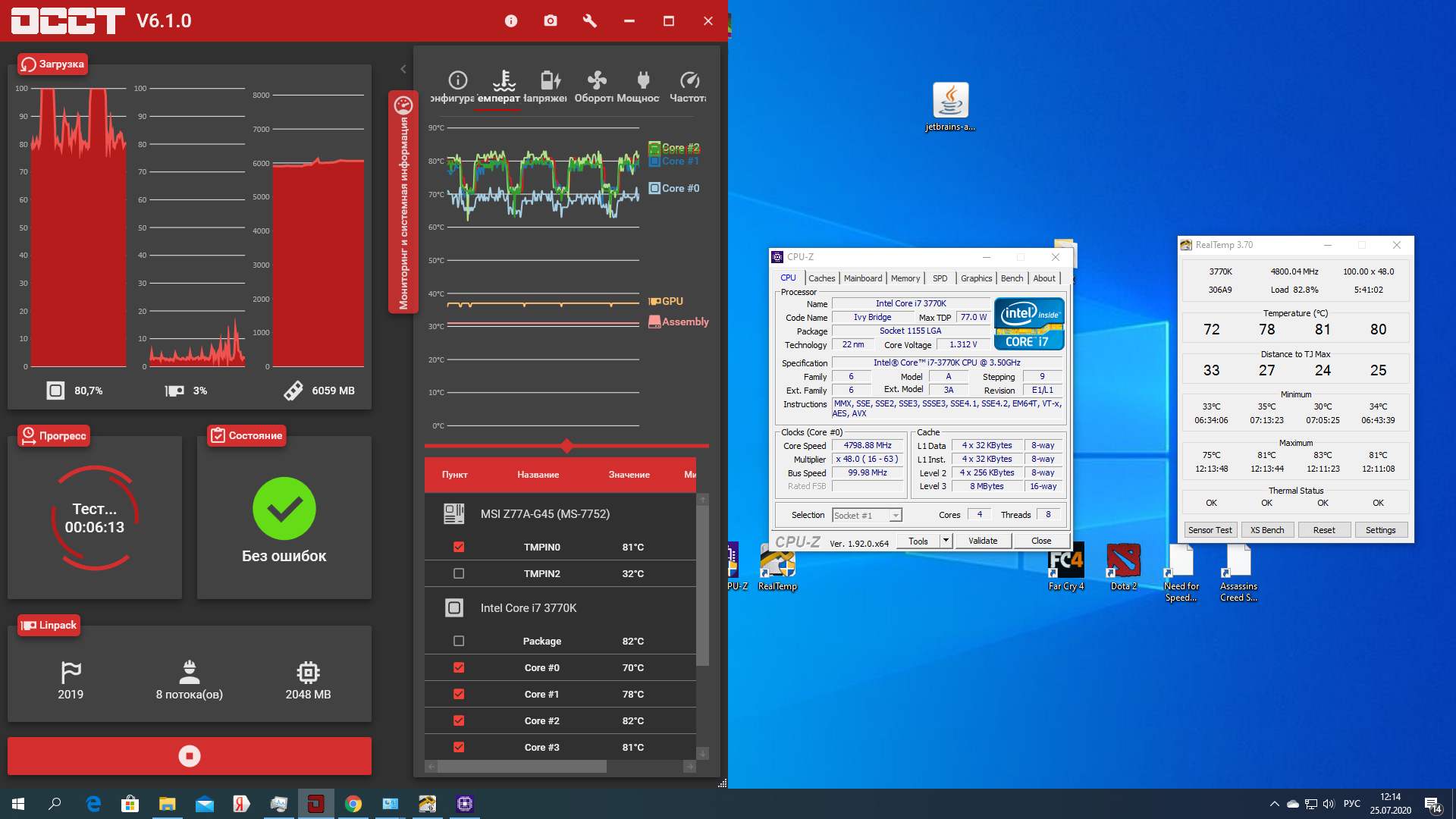Viewport: 1456px width, 819px height.
Task: Click the CPU-Z Validate button
Action: (983, 541)
